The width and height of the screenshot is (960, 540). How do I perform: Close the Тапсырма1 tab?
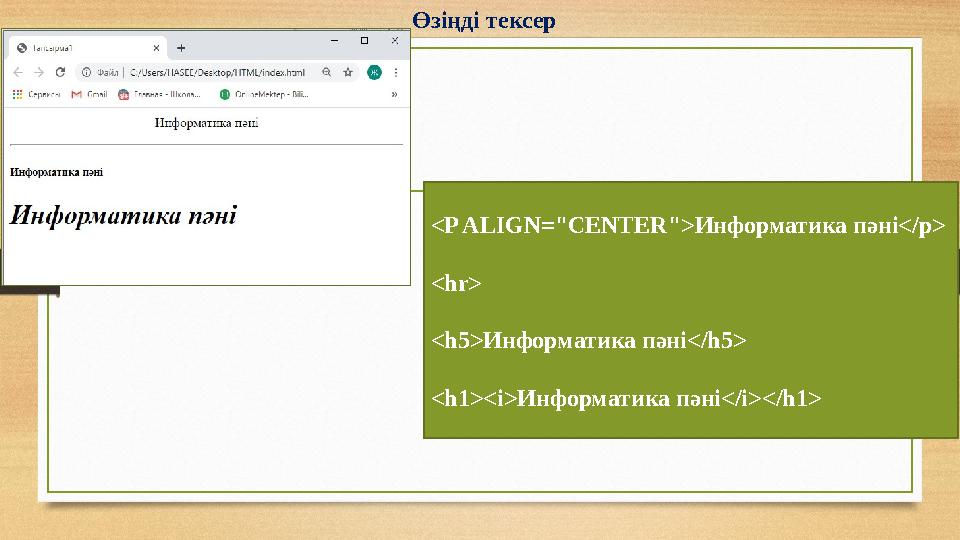click(156, 48)
